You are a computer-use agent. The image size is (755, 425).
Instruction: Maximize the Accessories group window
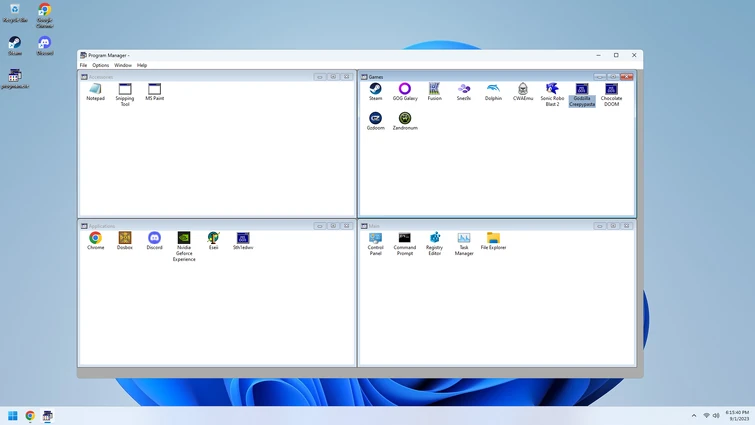tap(333, 76)
